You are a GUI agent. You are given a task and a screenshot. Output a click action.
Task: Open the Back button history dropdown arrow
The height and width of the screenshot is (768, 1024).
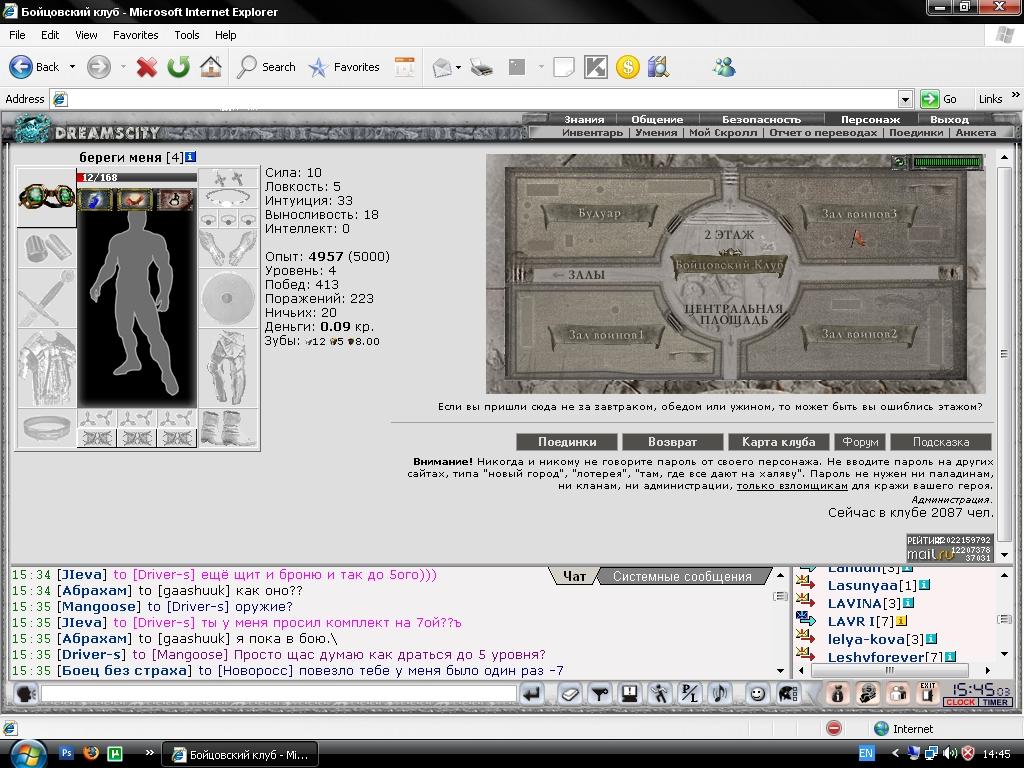coord(72,67)
